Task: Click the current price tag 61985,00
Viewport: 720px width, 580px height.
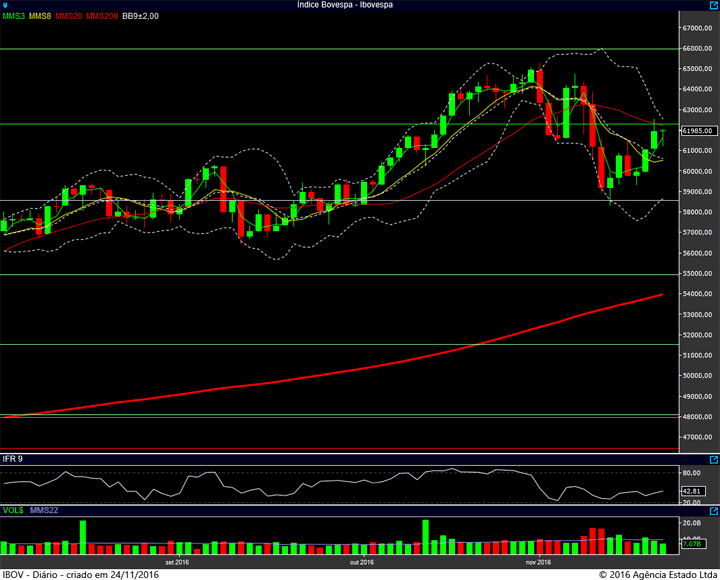Action: coord(699,131)
